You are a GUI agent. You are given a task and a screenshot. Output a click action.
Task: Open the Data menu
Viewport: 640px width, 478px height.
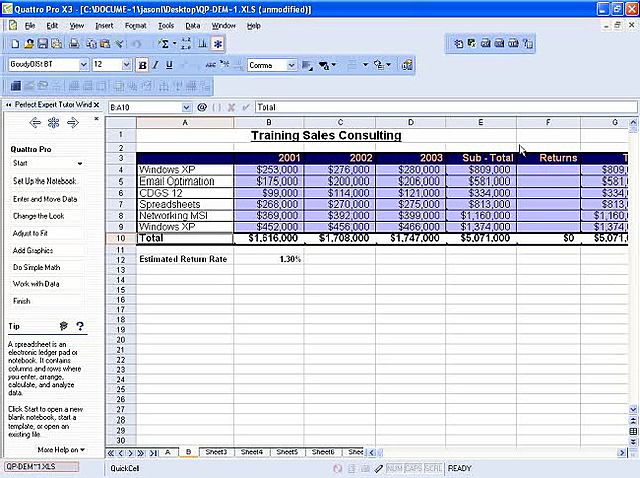[x=193, y=26]
